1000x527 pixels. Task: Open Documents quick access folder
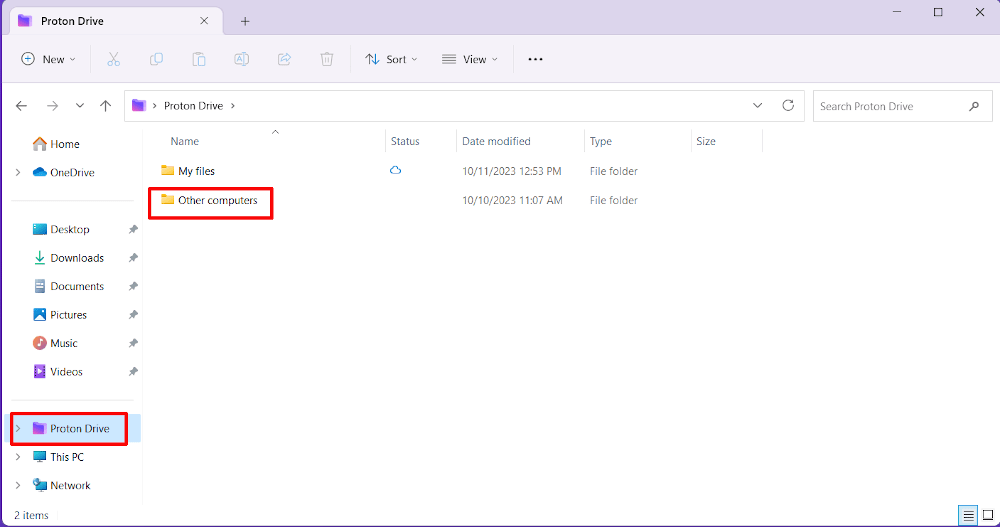(68, 286)
